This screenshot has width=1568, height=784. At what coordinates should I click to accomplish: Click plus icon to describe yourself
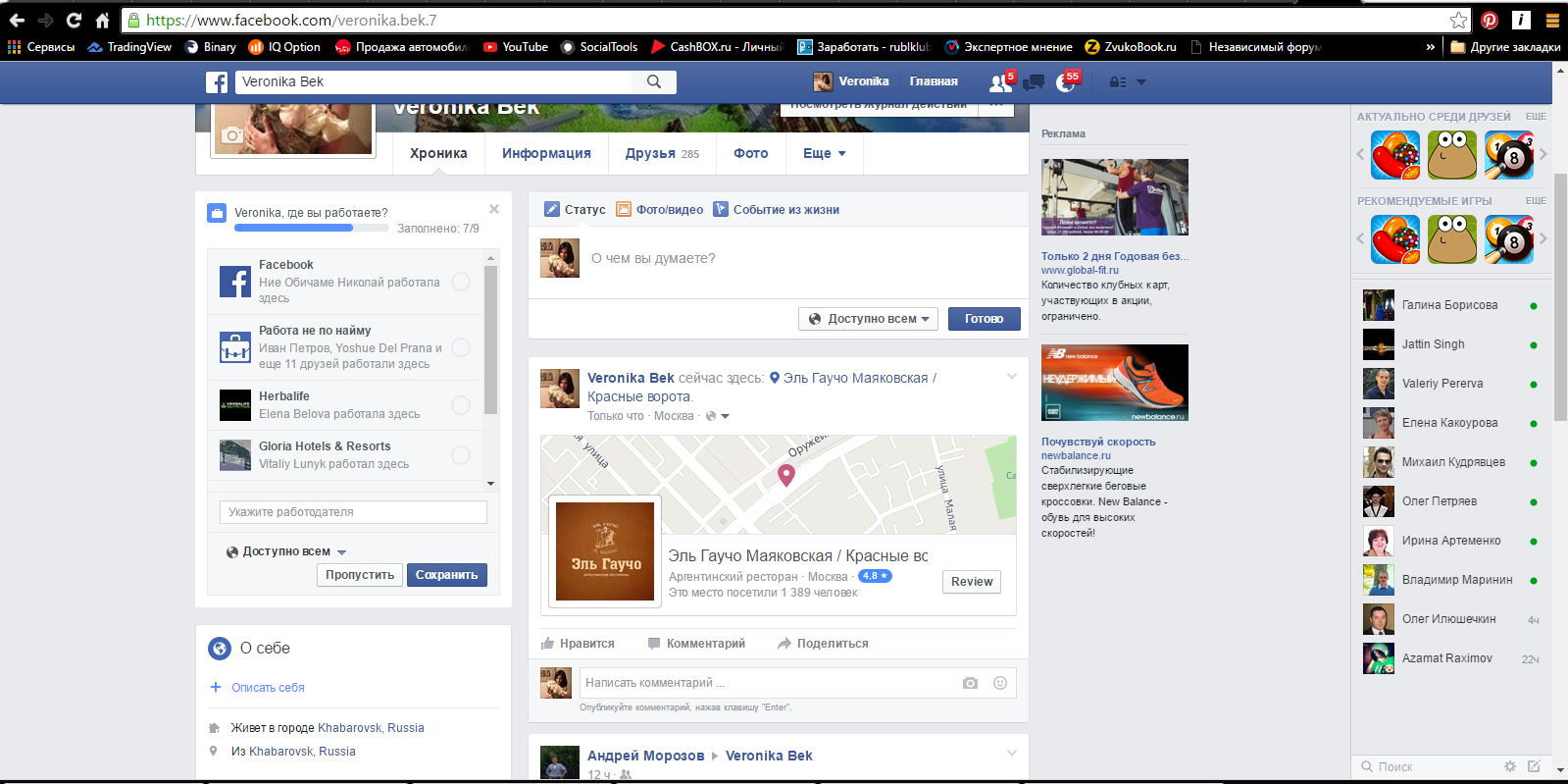pos(216,687)
